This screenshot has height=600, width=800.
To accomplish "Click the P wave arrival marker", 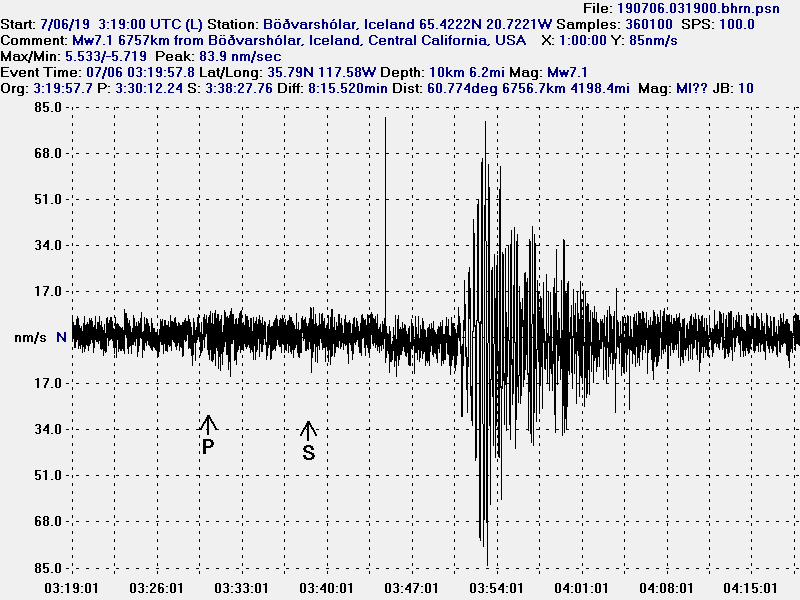I will (x=208, y=434).
